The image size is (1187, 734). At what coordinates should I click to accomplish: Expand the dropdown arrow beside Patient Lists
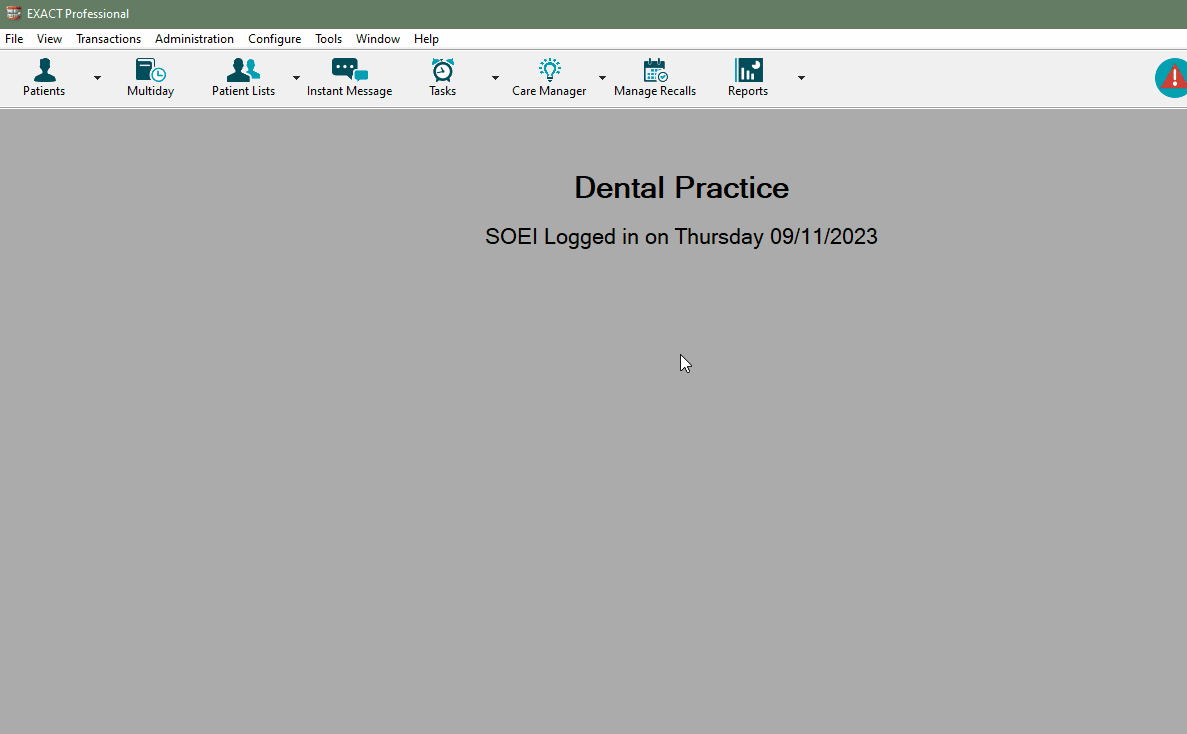[296, 78]
